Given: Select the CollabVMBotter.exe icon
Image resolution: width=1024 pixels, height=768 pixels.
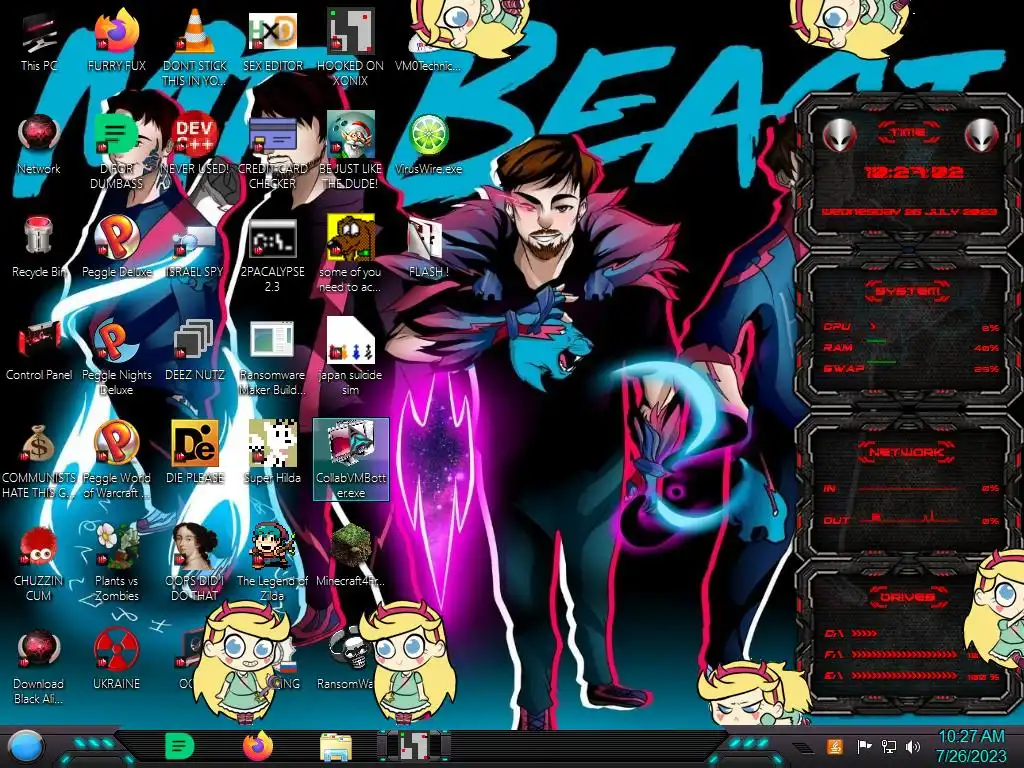Looking at the screenshot, I should point(351,460).
